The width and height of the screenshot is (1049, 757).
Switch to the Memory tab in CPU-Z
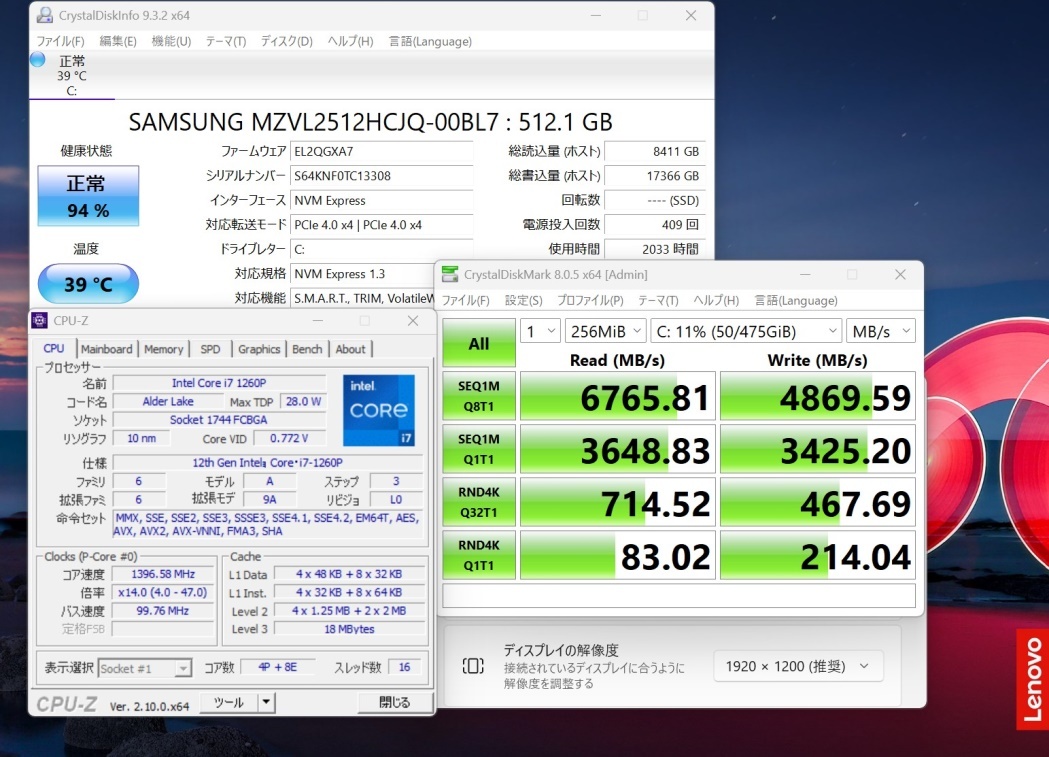click(x=163, y=349)
